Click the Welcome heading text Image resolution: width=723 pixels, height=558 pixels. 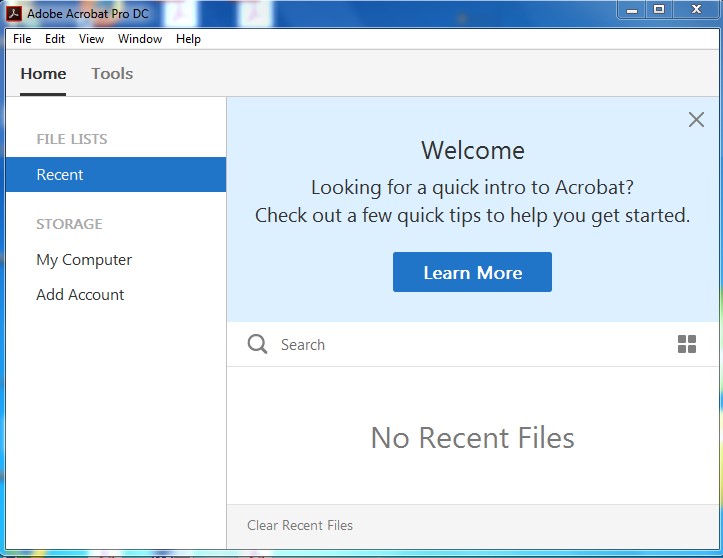point(473,151)
